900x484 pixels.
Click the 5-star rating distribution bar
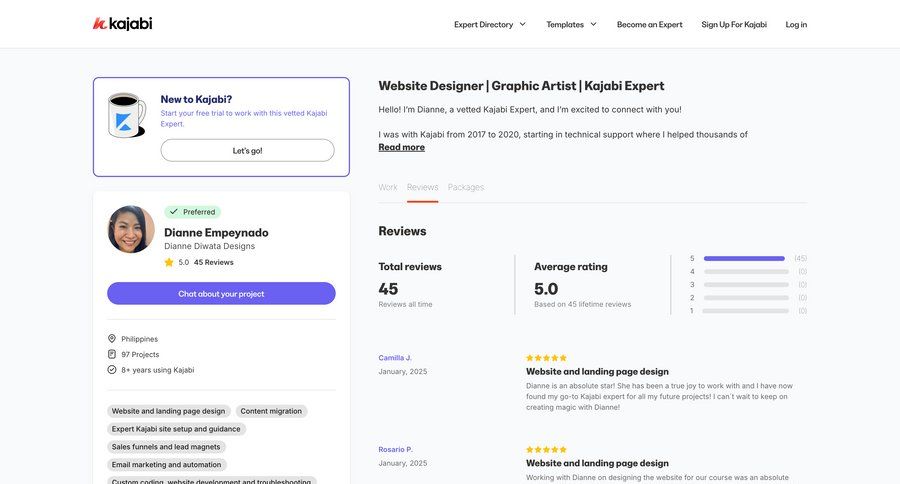pyautogui.click(x=744, y=258)
